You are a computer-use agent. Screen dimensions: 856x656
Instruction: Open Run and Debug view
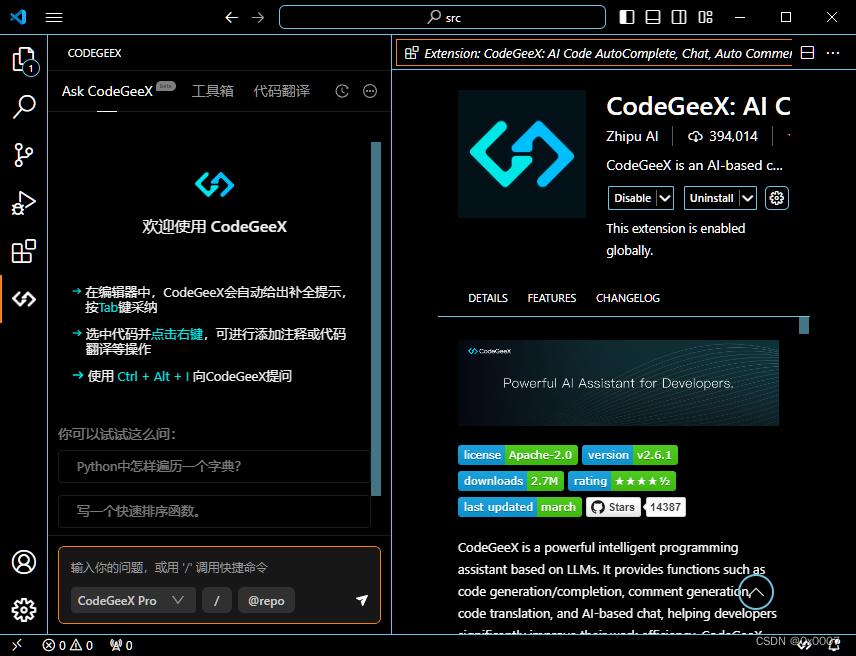click(24, 203)
